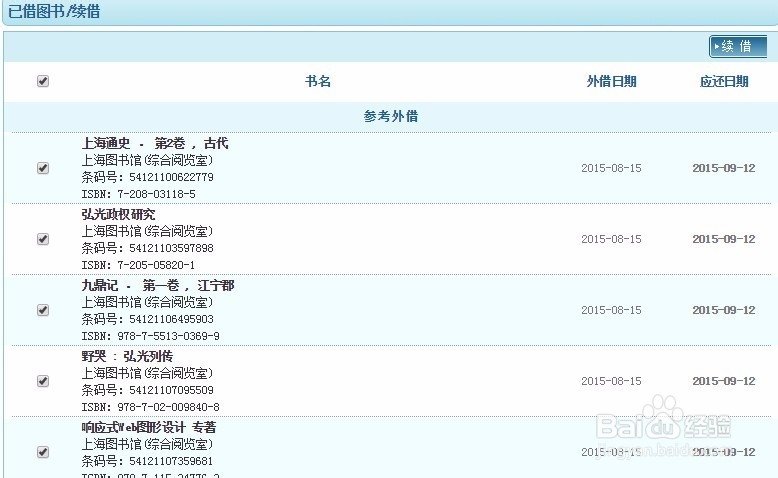Viewport: 778px width, 478px height.
Task: Uncheck the 野哭：弘光列传 book checkbox
Action: 43,381
